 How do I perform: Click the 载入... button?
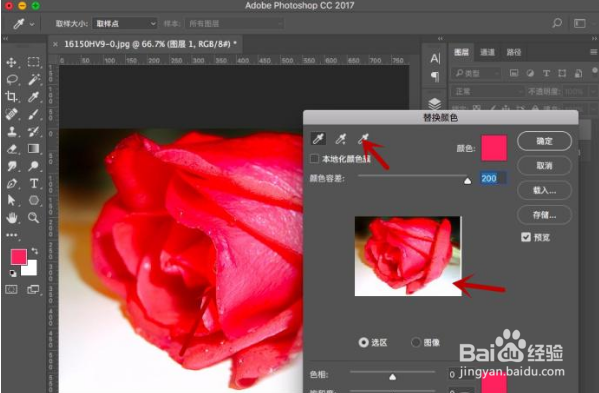[x=544, y=190]
